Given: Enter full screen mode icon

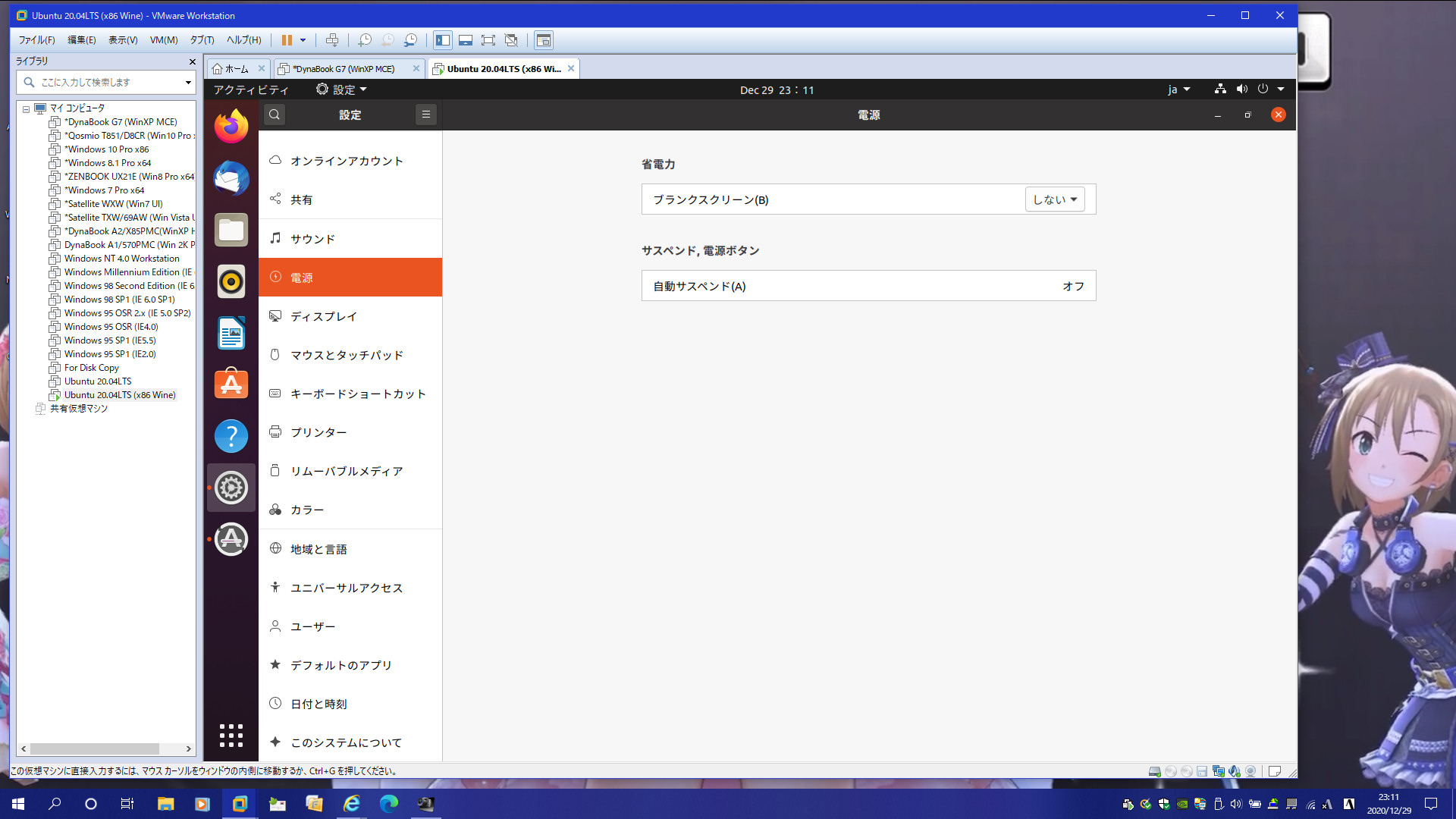Looking at the screenshot, I should pos(488,40).
